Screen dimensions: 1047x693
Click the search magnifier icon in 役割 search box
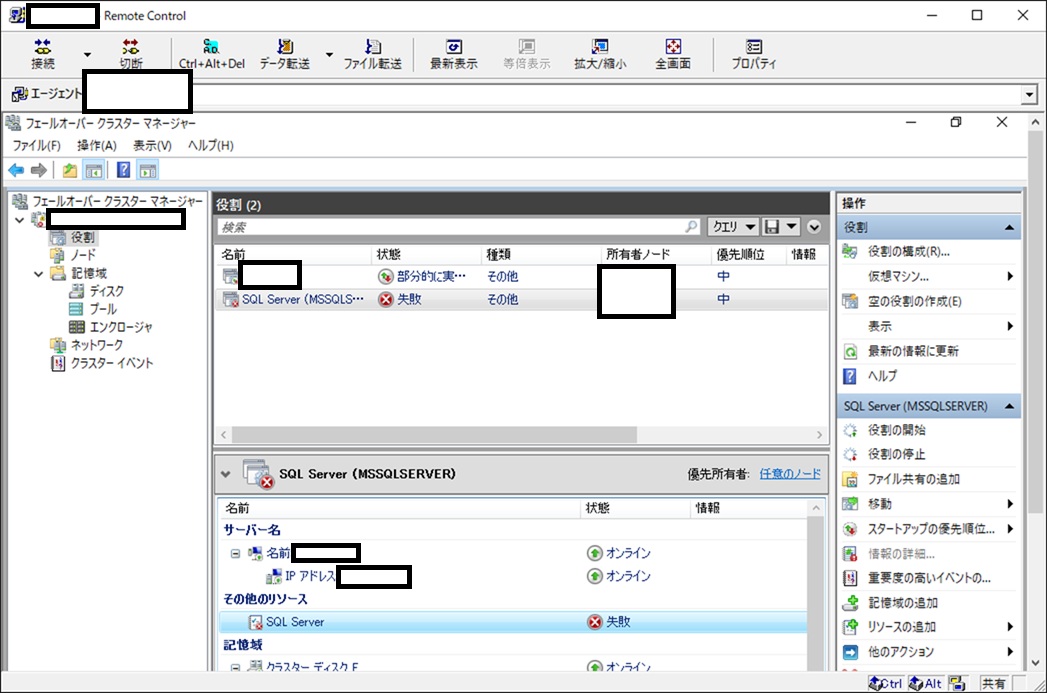click(691, 227)
